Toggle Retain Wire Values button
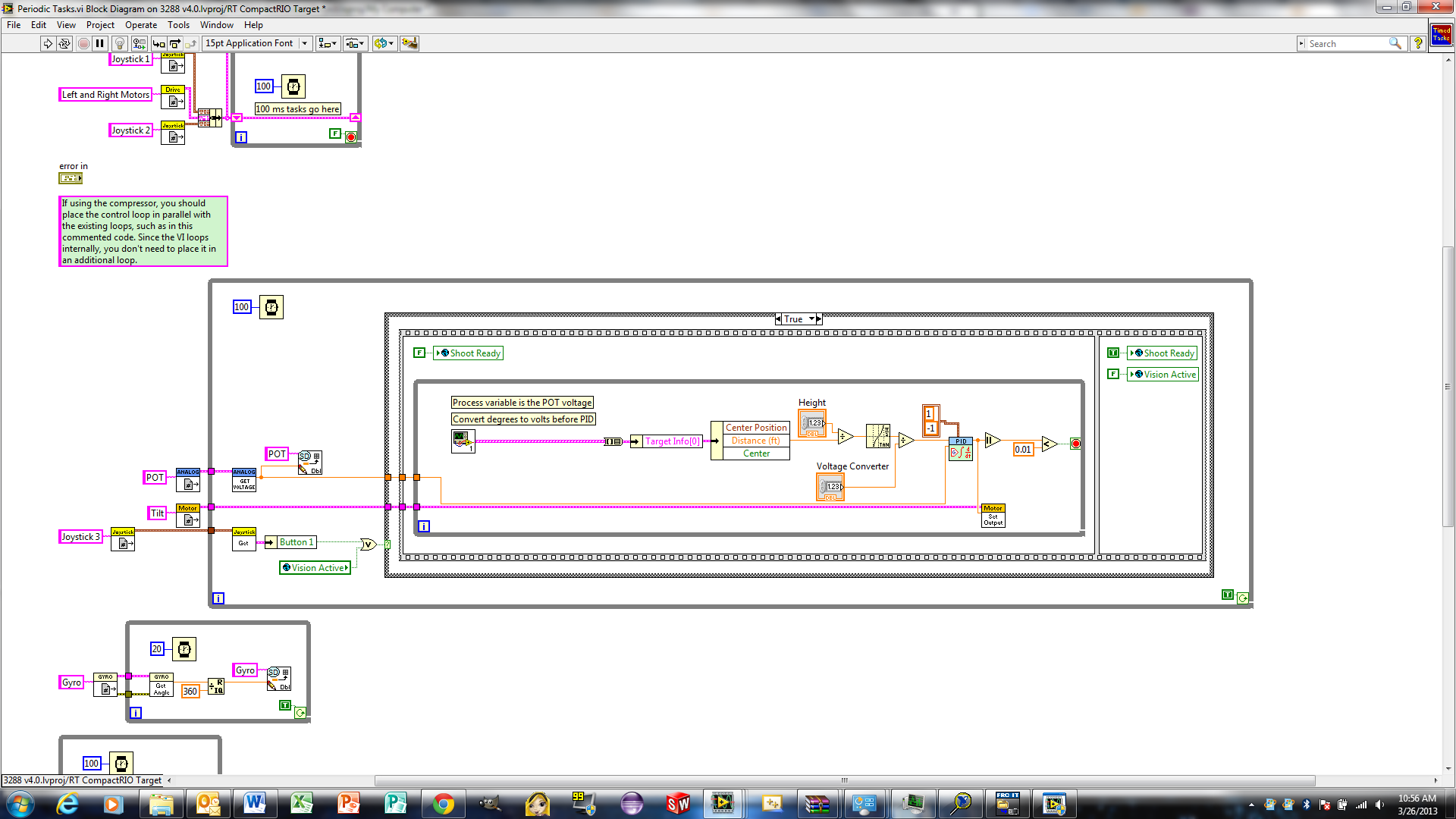This screenshot has height=819, width=1456. tap(139, 43)
